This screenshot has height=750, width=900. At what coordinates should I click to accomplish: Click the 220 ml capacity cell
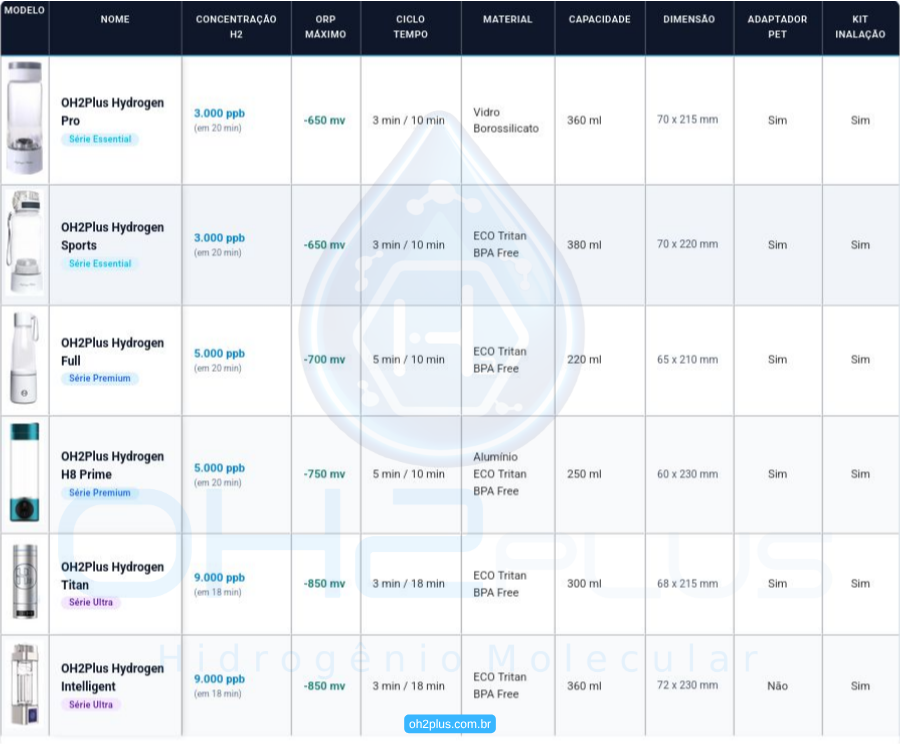(x=584, y=359)
